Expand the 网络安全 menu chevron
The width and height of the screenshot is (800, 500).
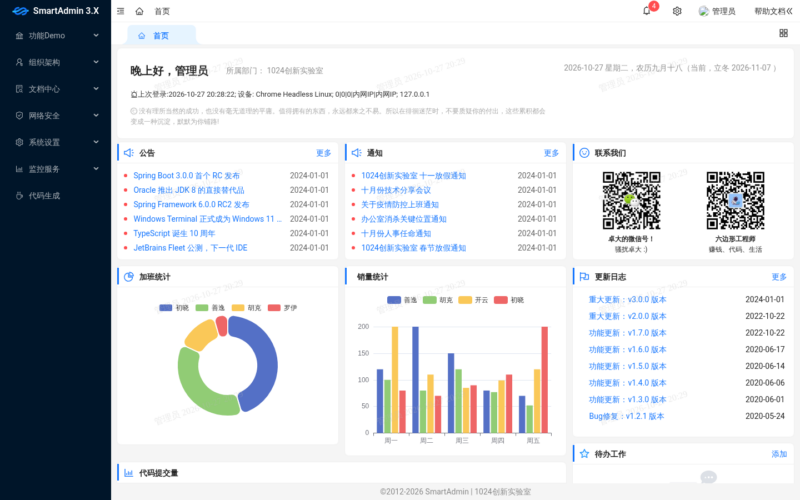tap(96, 115)
